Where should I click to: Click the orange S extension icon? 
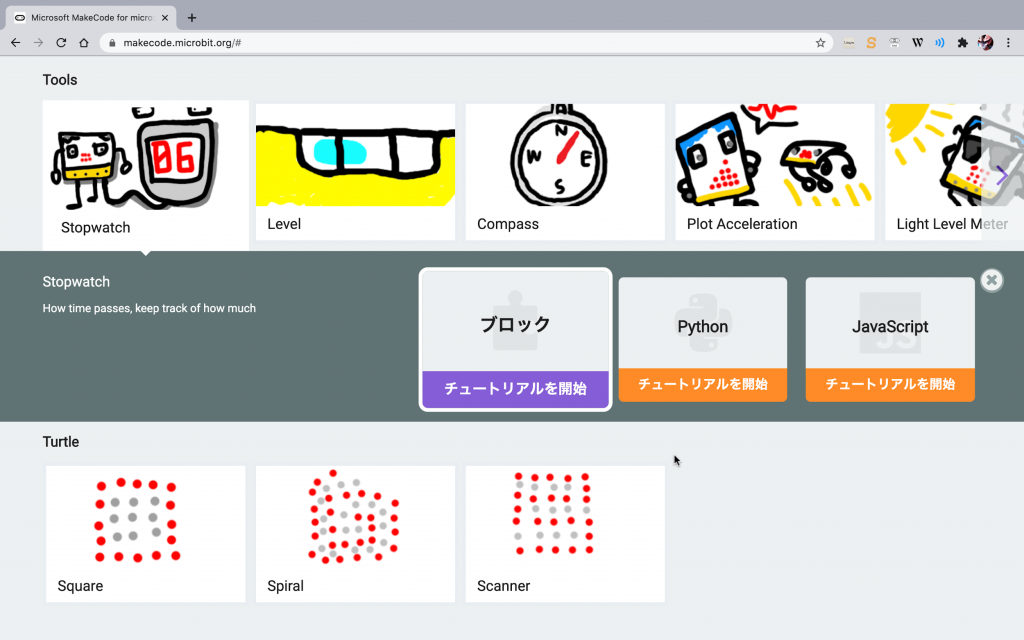coord(871,43)
